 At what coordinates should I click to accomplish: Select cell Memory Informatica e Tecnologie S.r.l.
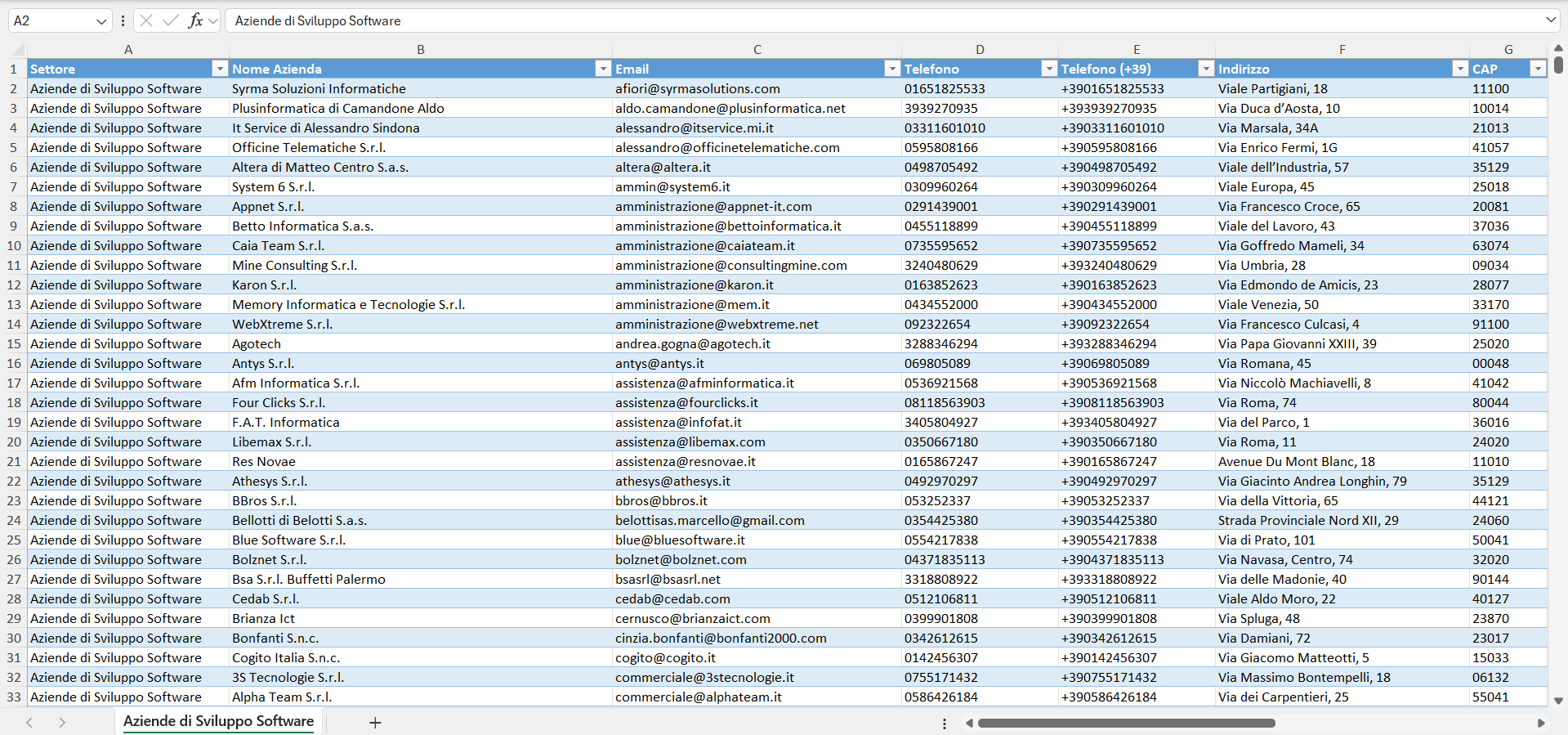(421, 304)
